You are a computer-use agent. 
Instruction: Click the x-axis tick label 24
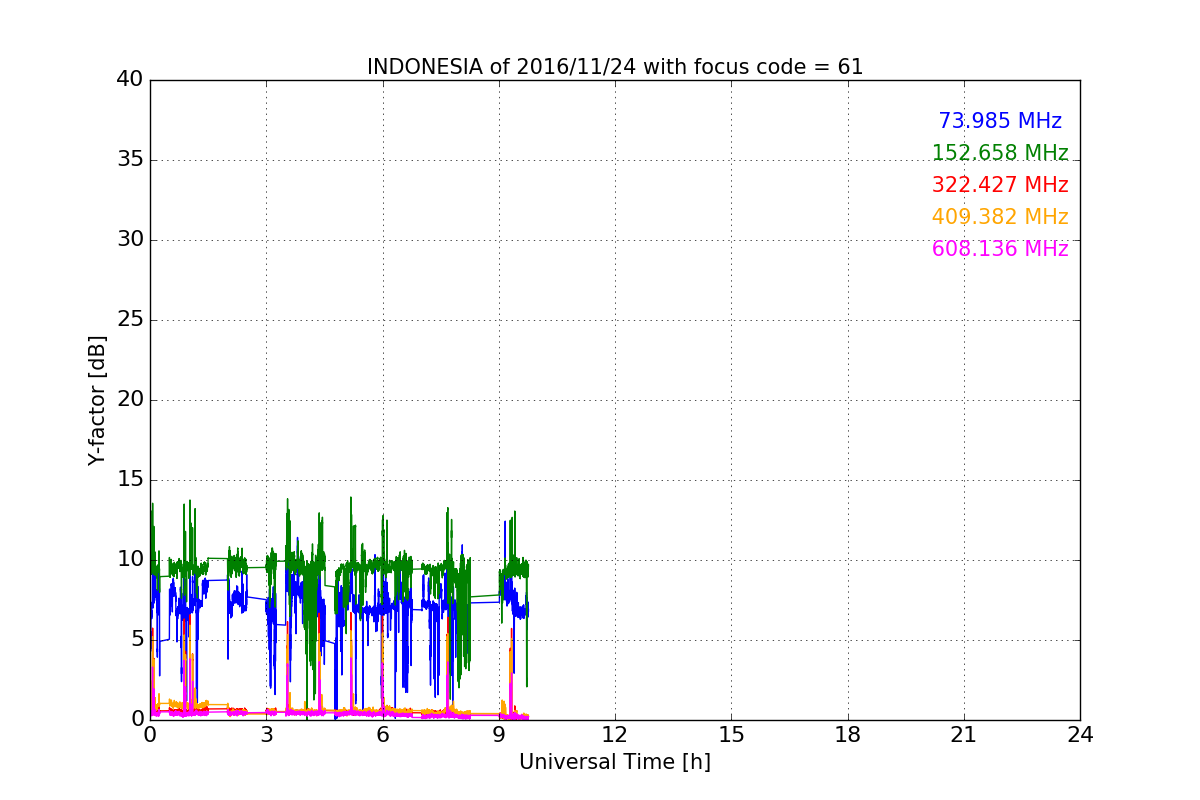pos(1080,734)
